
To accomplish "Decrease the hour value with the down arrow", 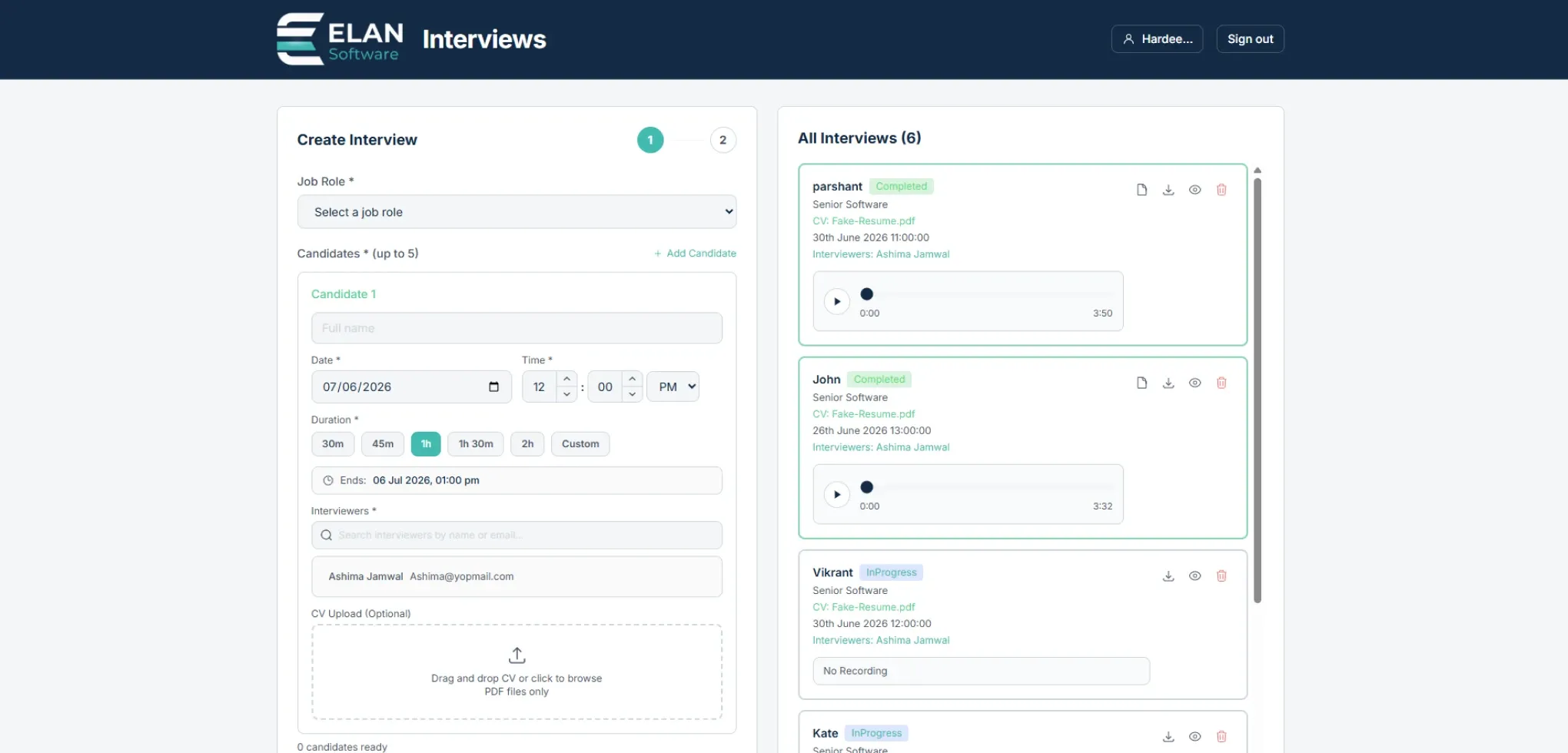I will [566, 394].
